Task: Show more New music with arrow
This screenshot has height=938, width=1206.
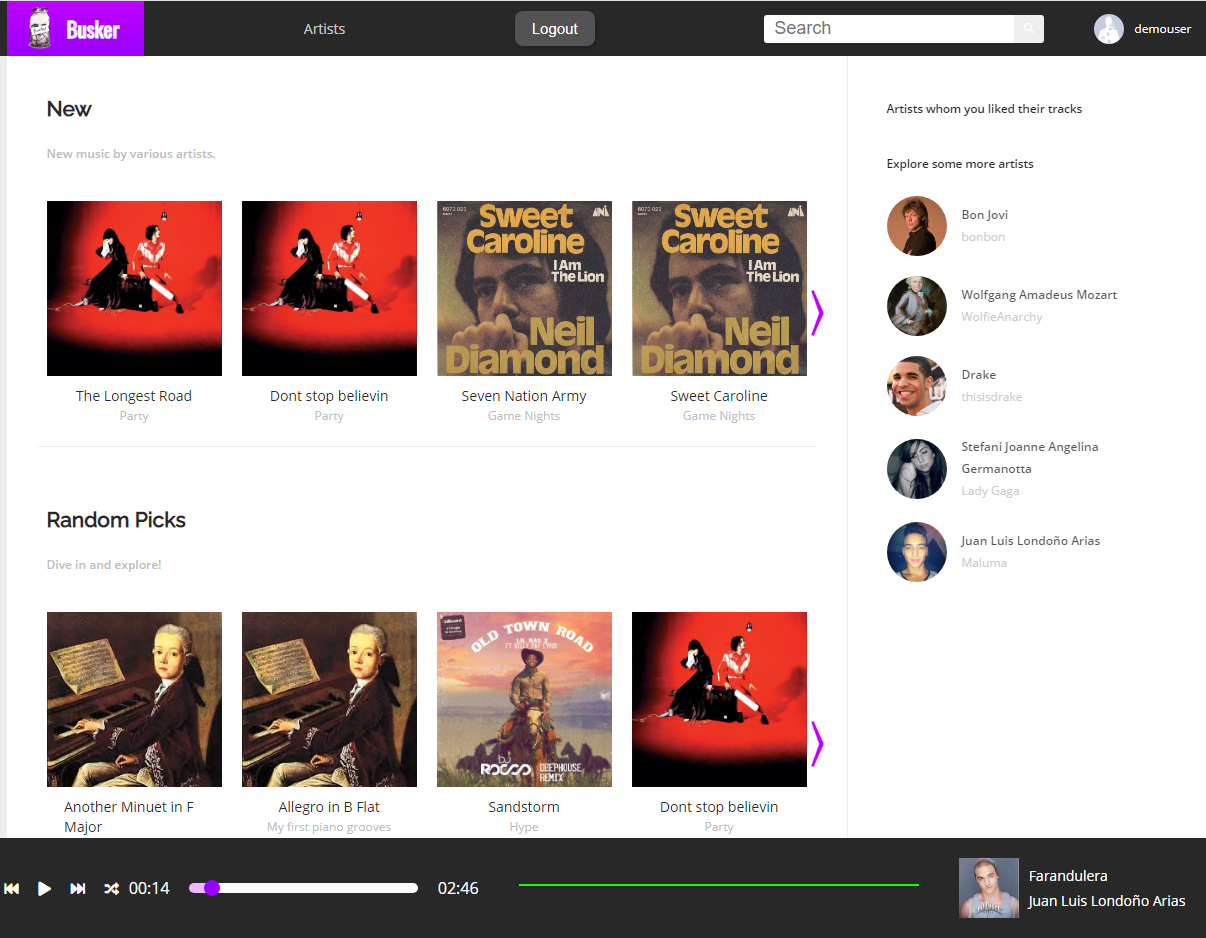Action: tap(817, 314)
